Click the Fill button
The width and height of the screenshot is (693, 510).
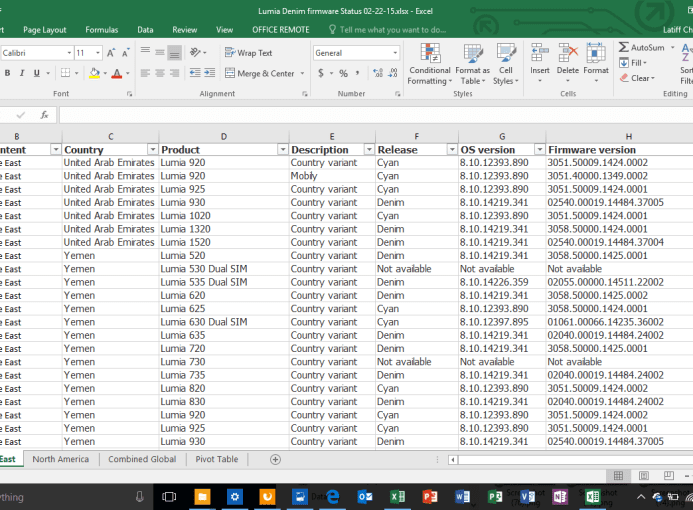click(632, 63)
